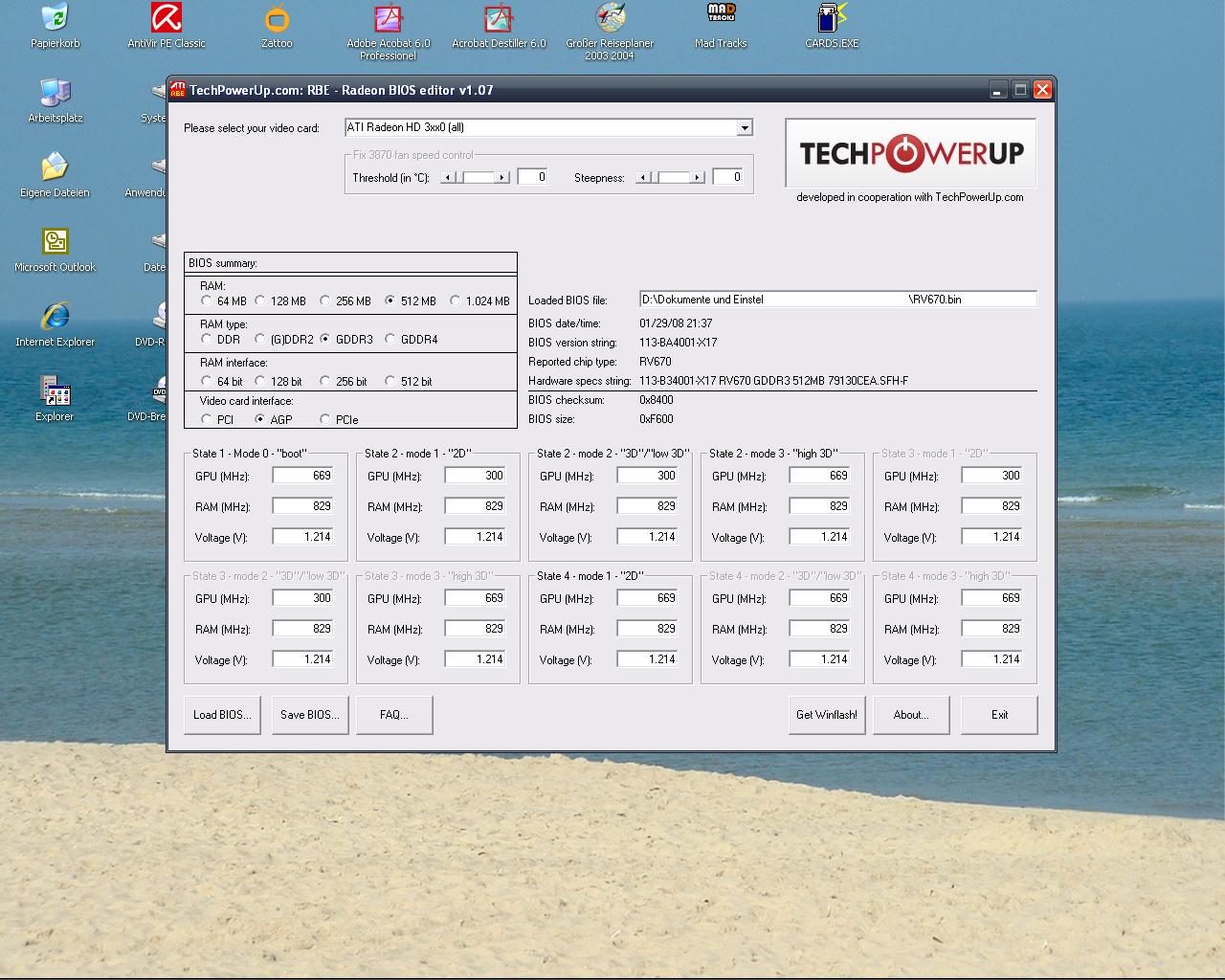Open the About... dialog button
The height and width of the screenshot is (980, 1225).
coord(911,715)
